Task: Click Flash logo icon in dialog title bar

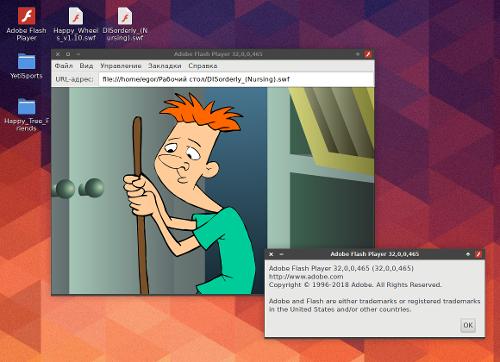Action: [479, 254]
